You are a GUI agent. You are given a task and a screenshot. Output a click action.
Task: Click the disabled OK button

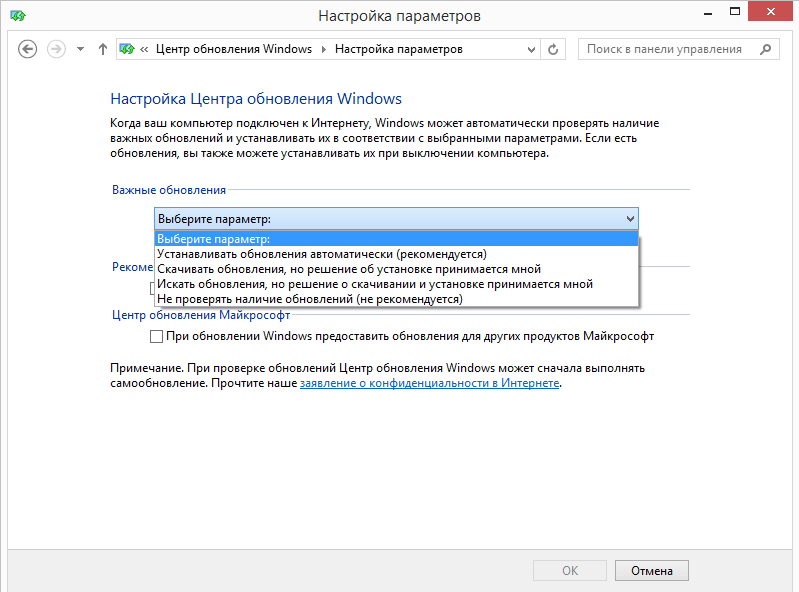point(570,571)
